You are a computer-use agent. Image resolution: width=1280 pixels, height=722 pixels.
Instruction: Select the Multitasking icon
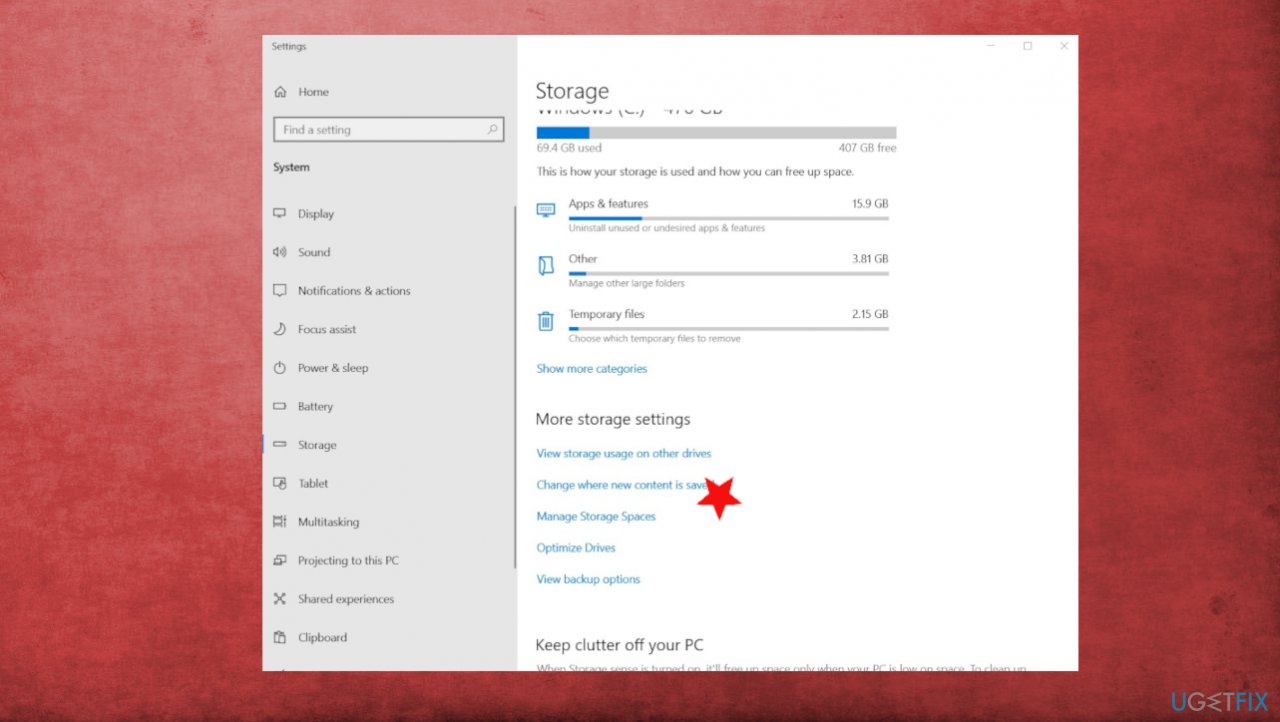coord(280,522)
